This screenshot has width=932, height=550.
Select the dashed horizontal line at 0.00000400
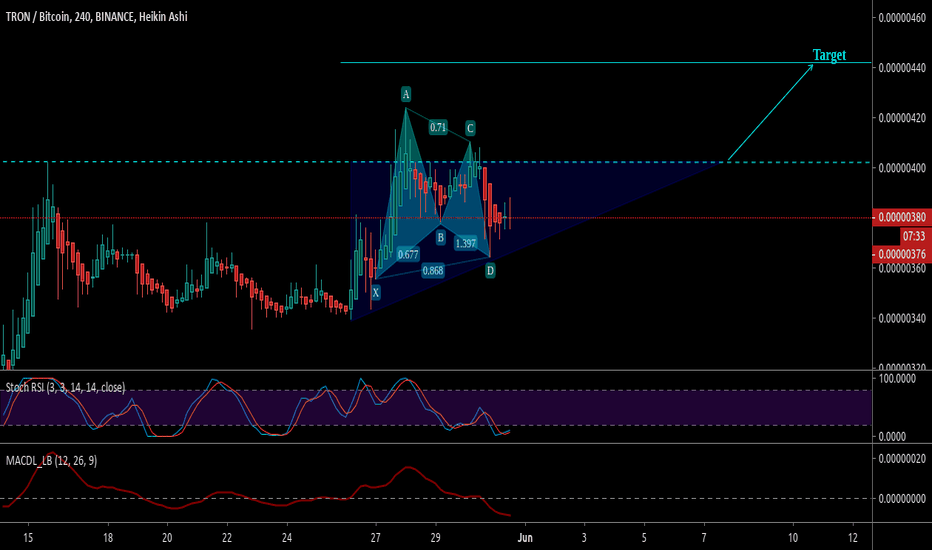436,162
